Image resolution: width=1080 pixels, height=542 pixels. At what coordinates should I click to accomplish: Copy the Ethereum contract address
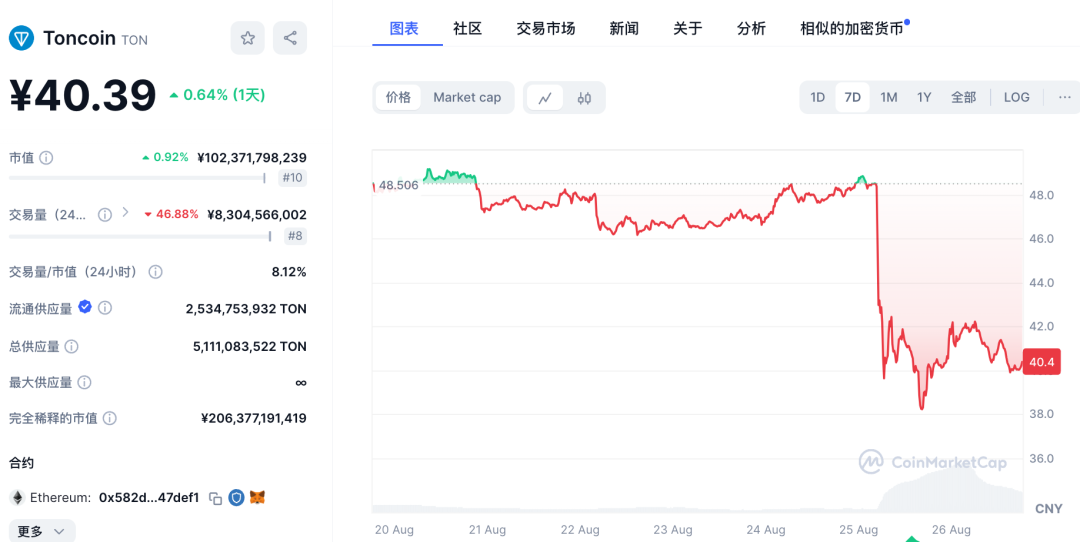coord(215,498)
